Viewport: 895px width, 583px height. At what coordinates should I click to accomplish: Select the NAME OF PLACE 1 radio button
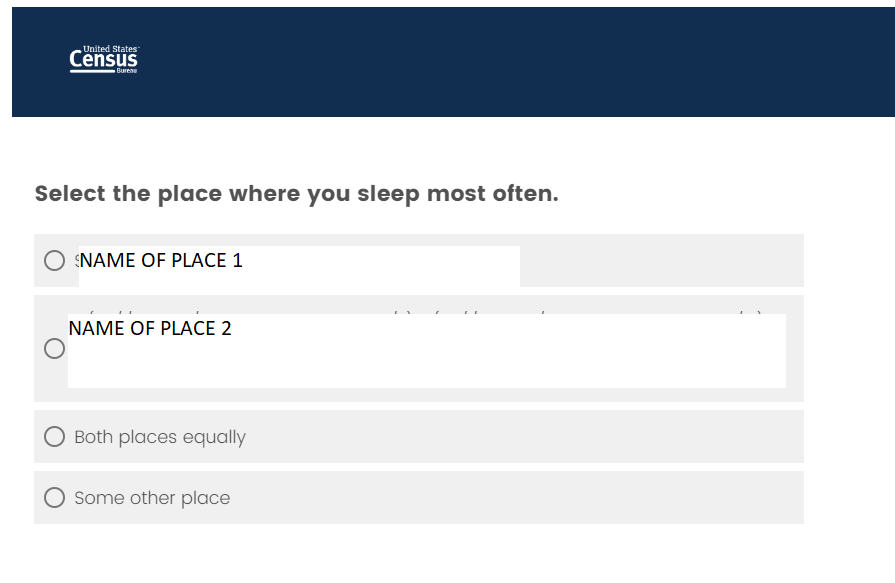point(54,261)
